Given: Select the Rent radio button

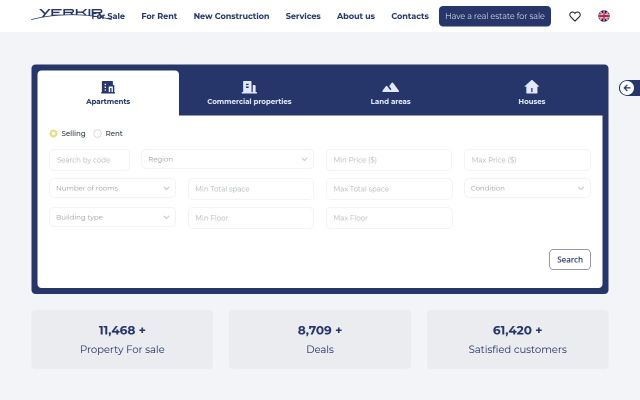Looking at the screenshot, I should (x=97, y=133).
